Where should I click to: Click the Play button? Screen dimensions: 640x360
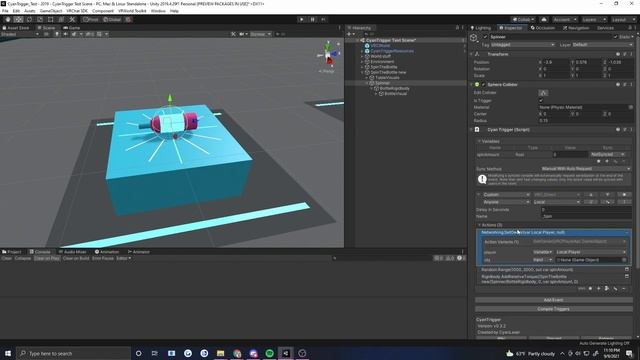302,19
